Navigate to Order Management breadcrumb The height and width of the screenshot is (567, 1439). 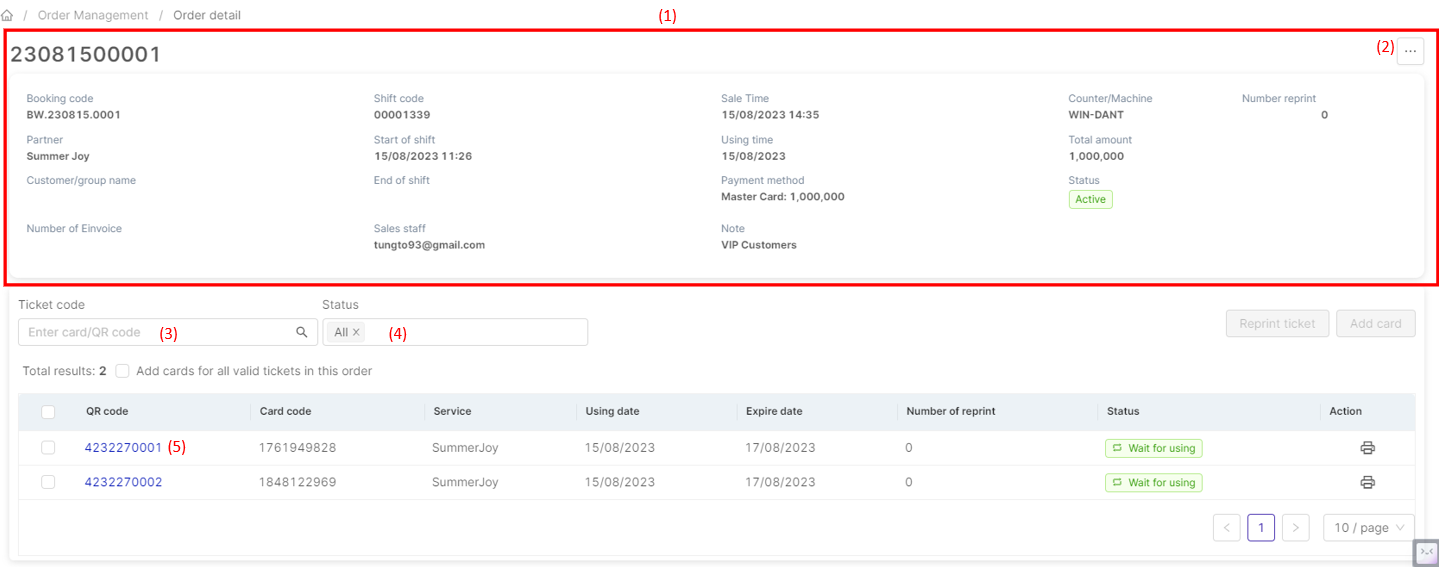tap(93, 16)
